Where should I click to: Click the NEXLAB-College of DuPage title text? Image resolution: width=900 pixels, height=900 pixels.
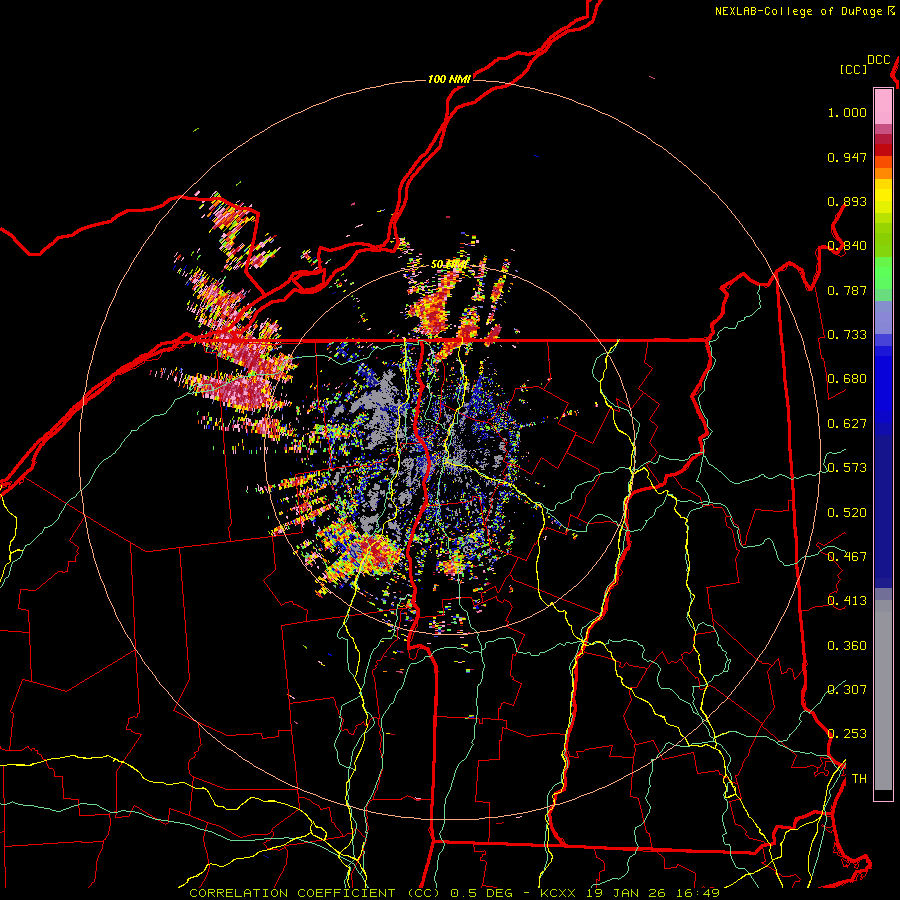click(x=798, y=11)
